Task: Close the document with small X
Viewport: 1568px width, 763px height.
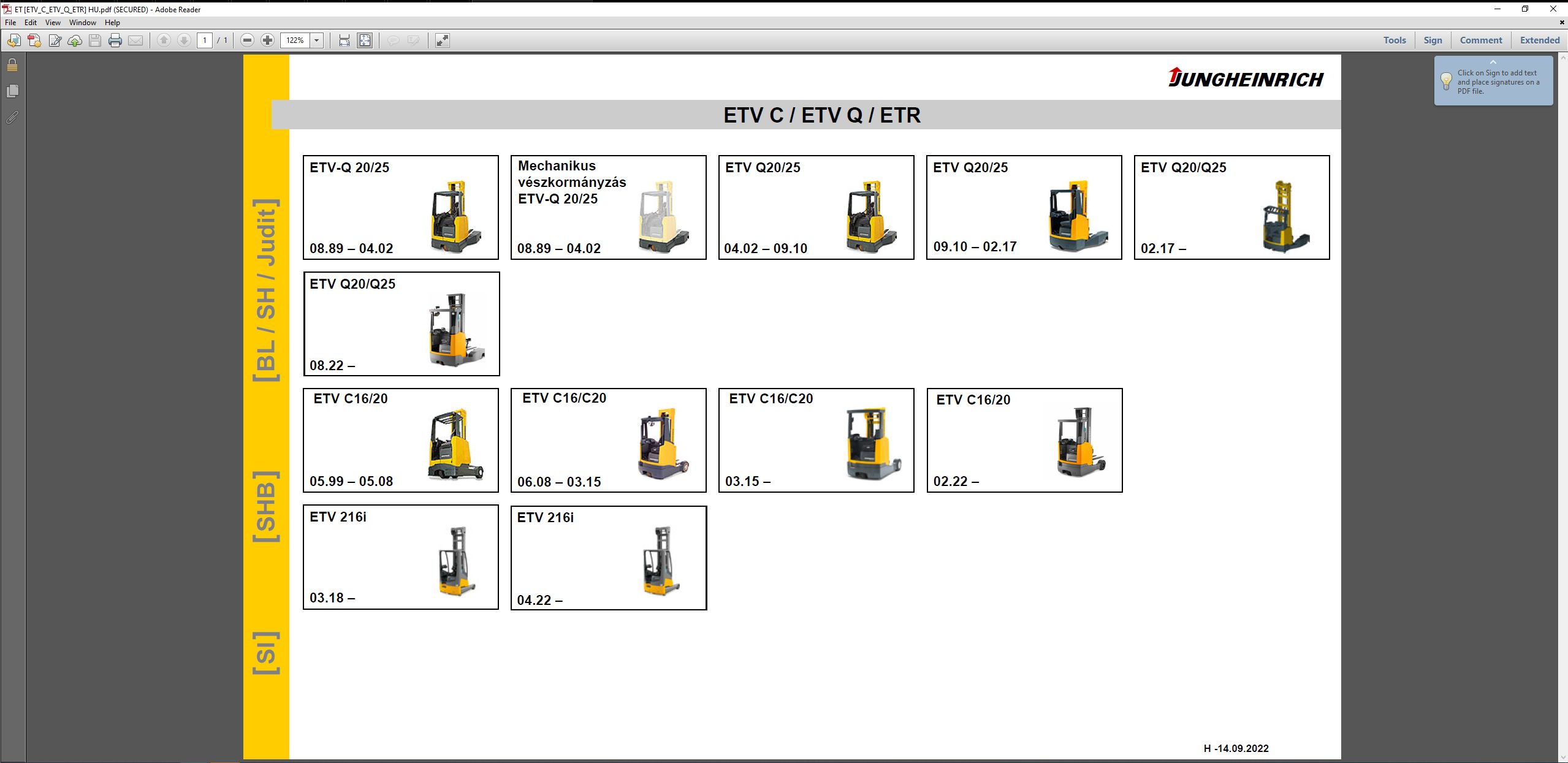Action: click(1561, 23)
